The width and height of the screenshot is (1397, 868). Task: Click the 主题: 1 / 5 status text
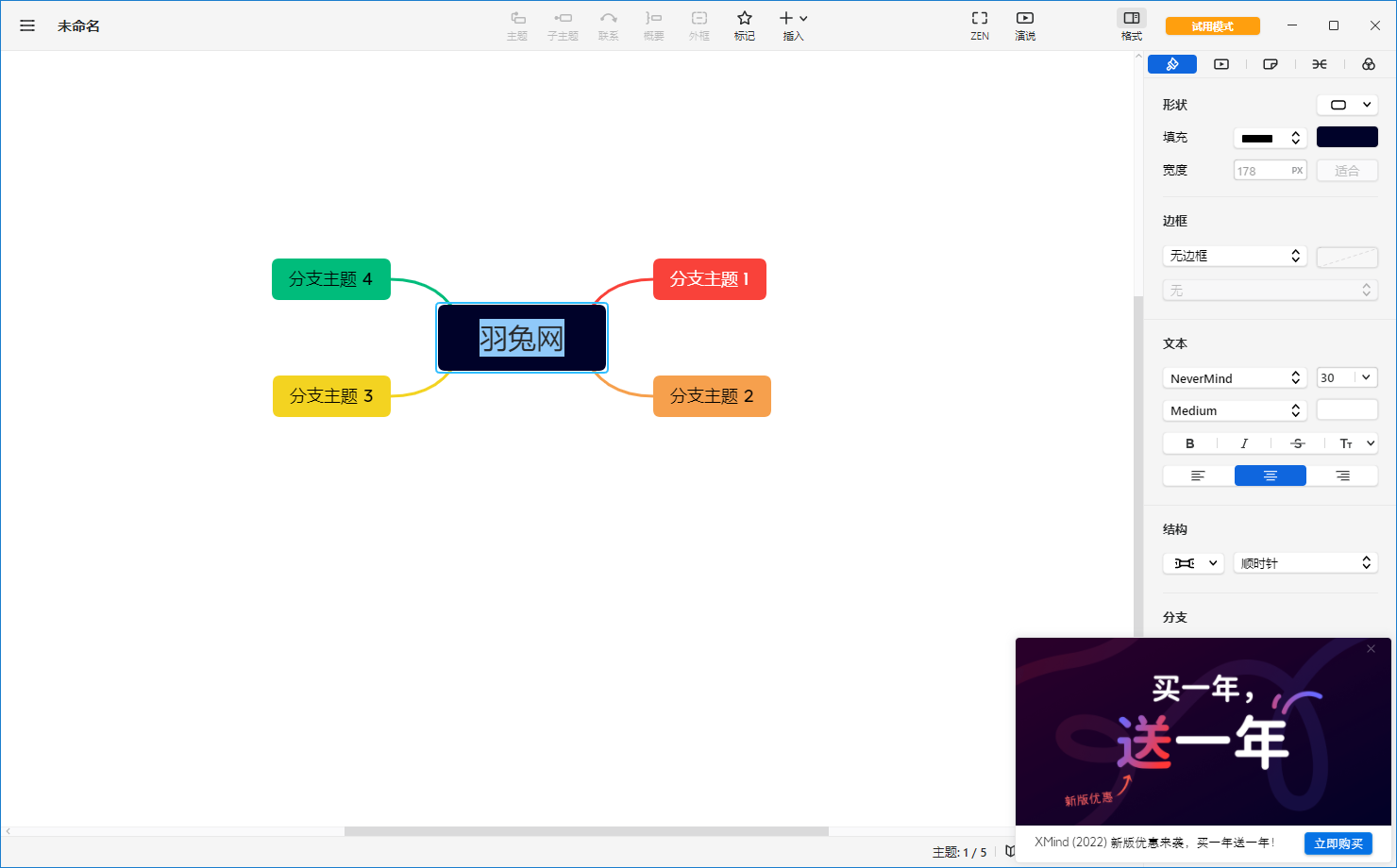(959, 852)
